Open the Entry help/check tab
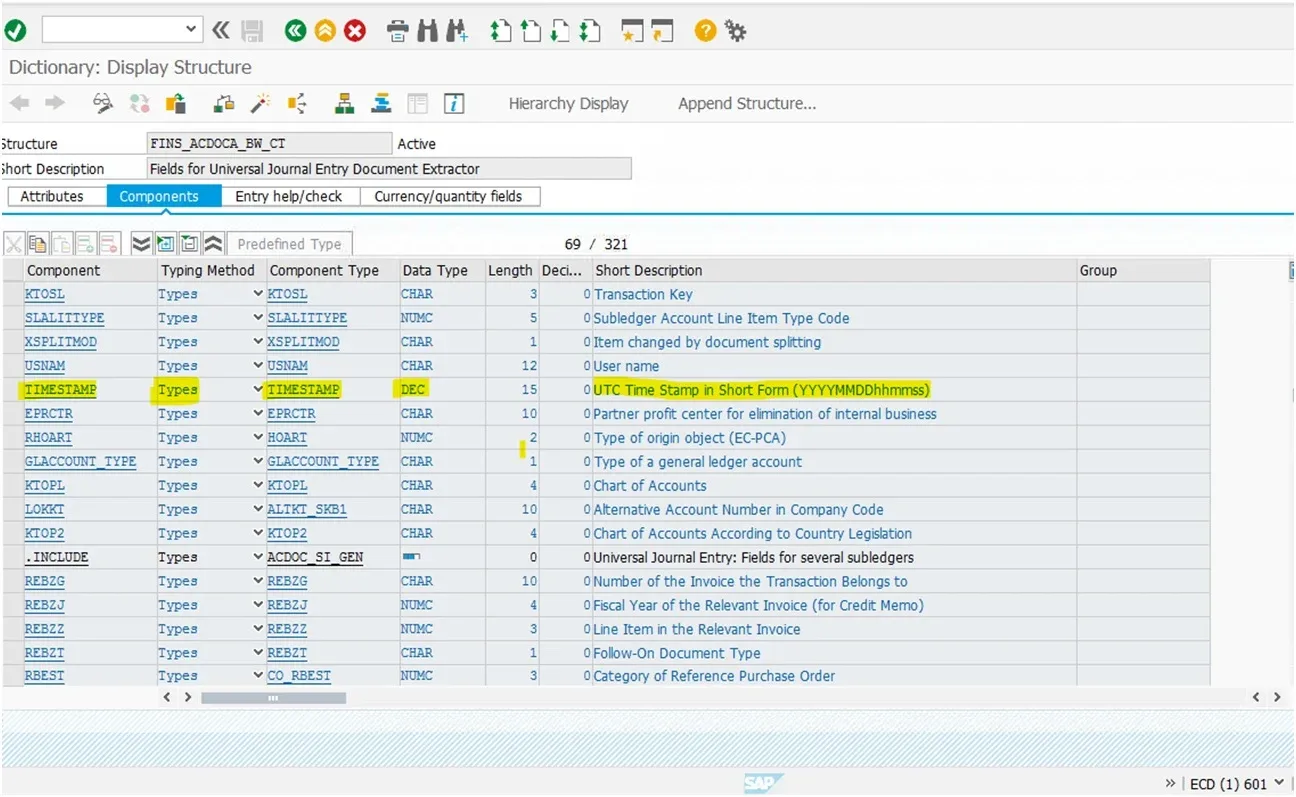 point(289,196)
